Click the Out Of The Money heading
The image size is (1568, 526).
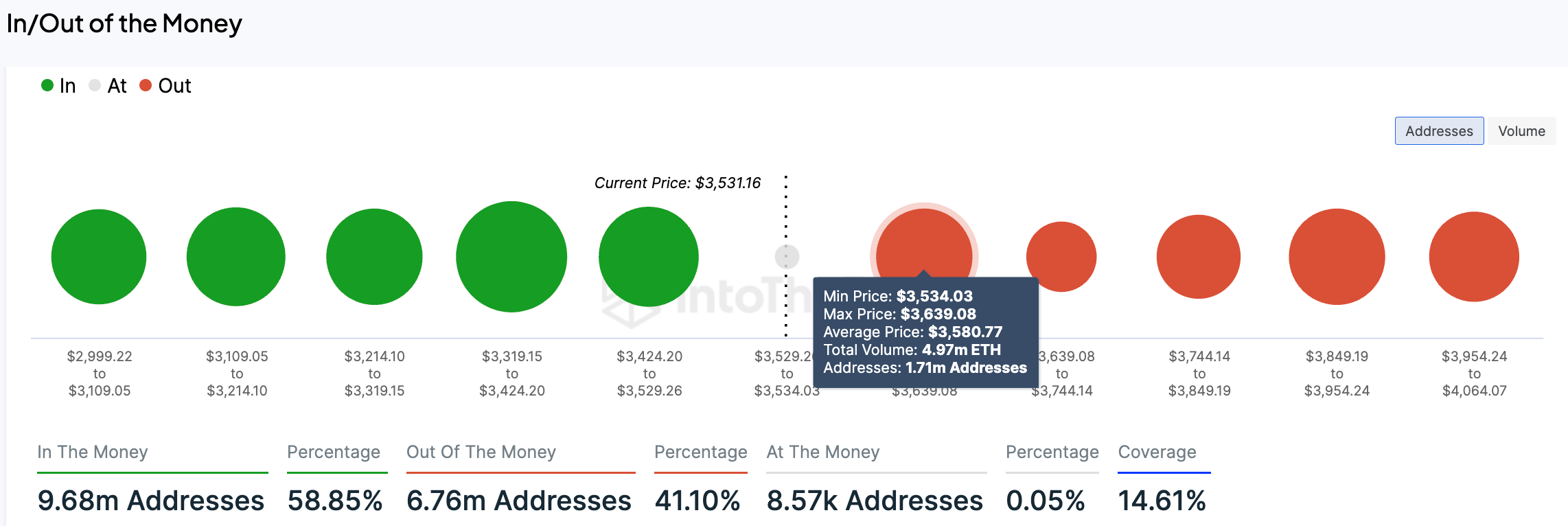[481, 452]
